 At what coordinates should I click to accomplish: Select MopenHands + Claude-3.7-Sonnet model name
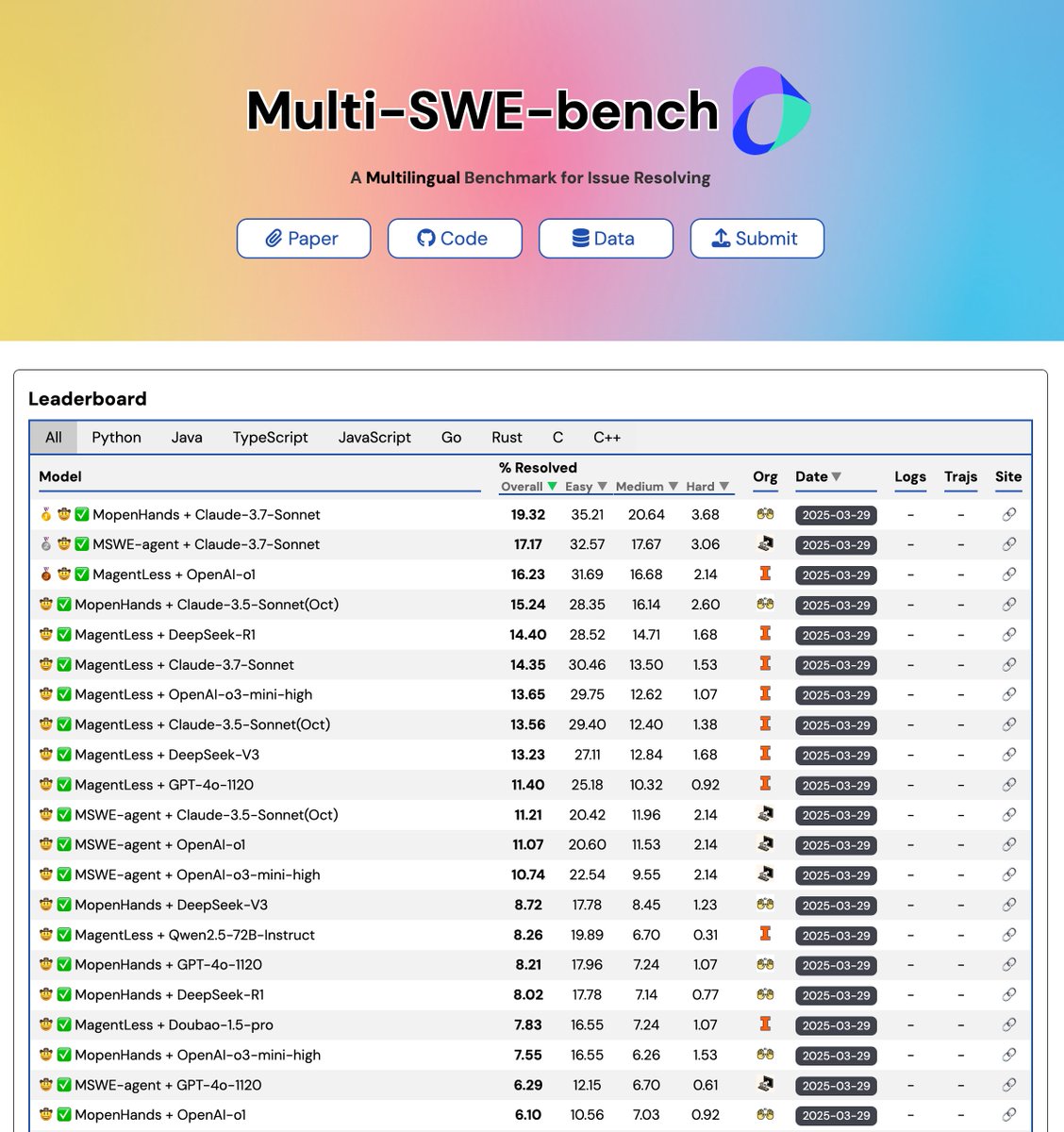[x=207, y=514]
